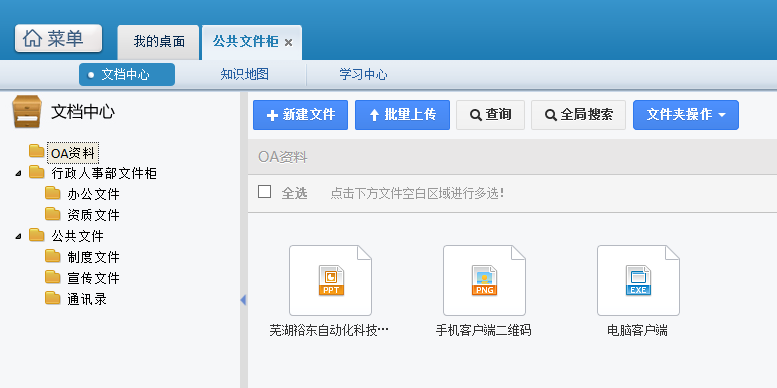Screen dimensions: 777x388
Task: Collapse the 公共文件 tree node
Action: (x=19, y=236)
